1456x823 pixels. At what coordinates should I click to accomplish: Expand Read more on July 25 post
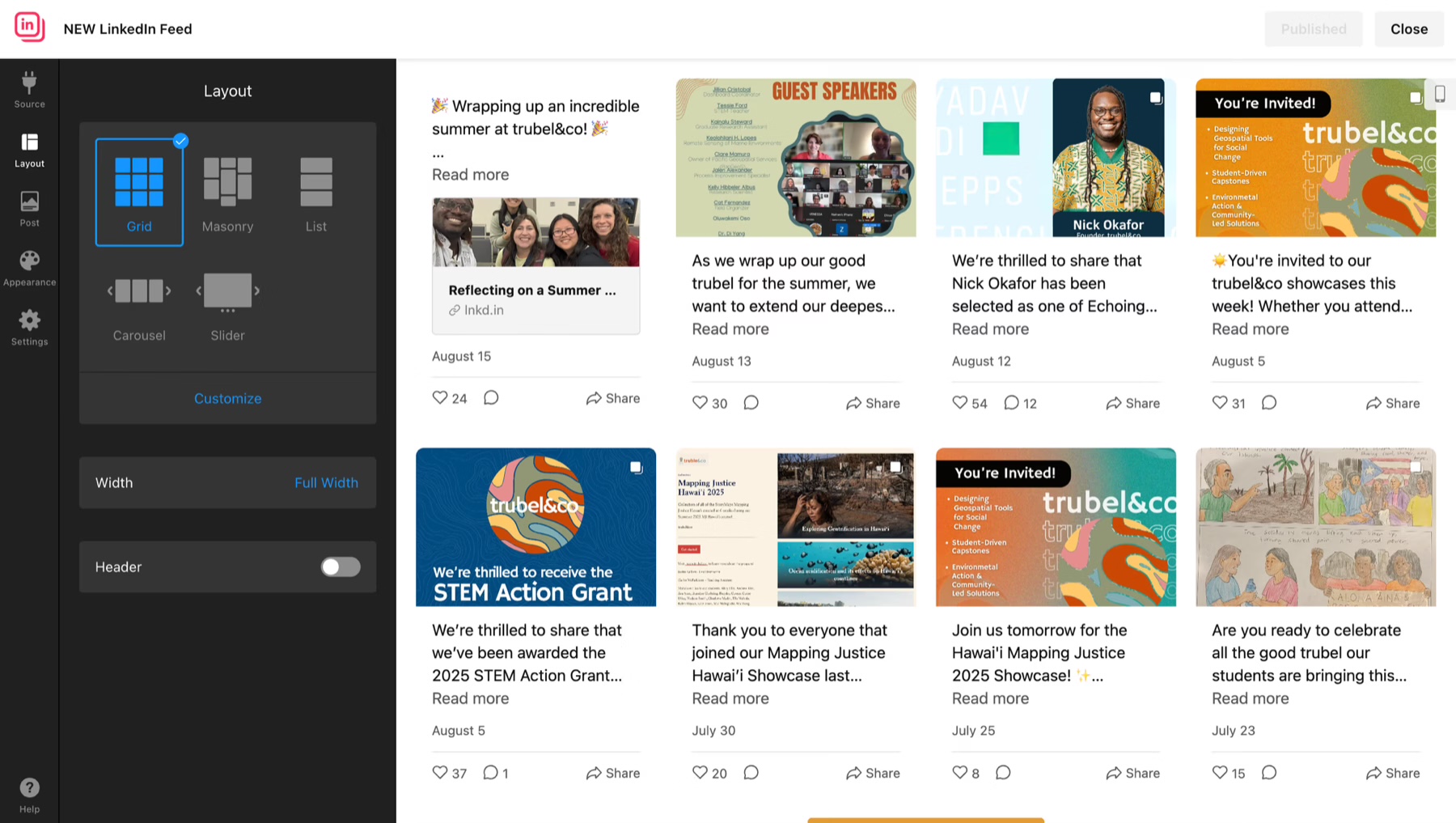[x=990, y=698]
